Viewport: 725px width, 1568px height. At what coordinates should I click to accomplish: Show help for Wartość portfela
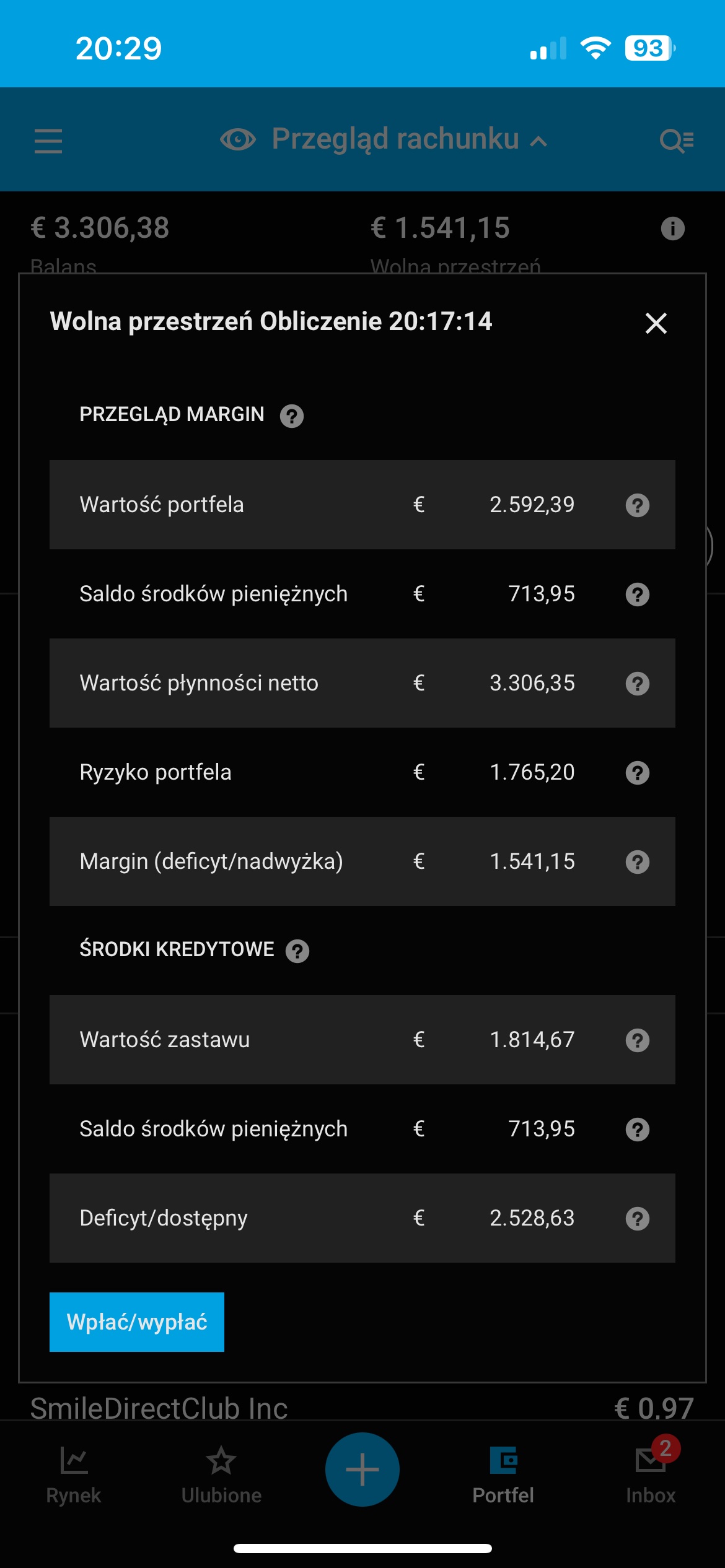pos(637,505)
